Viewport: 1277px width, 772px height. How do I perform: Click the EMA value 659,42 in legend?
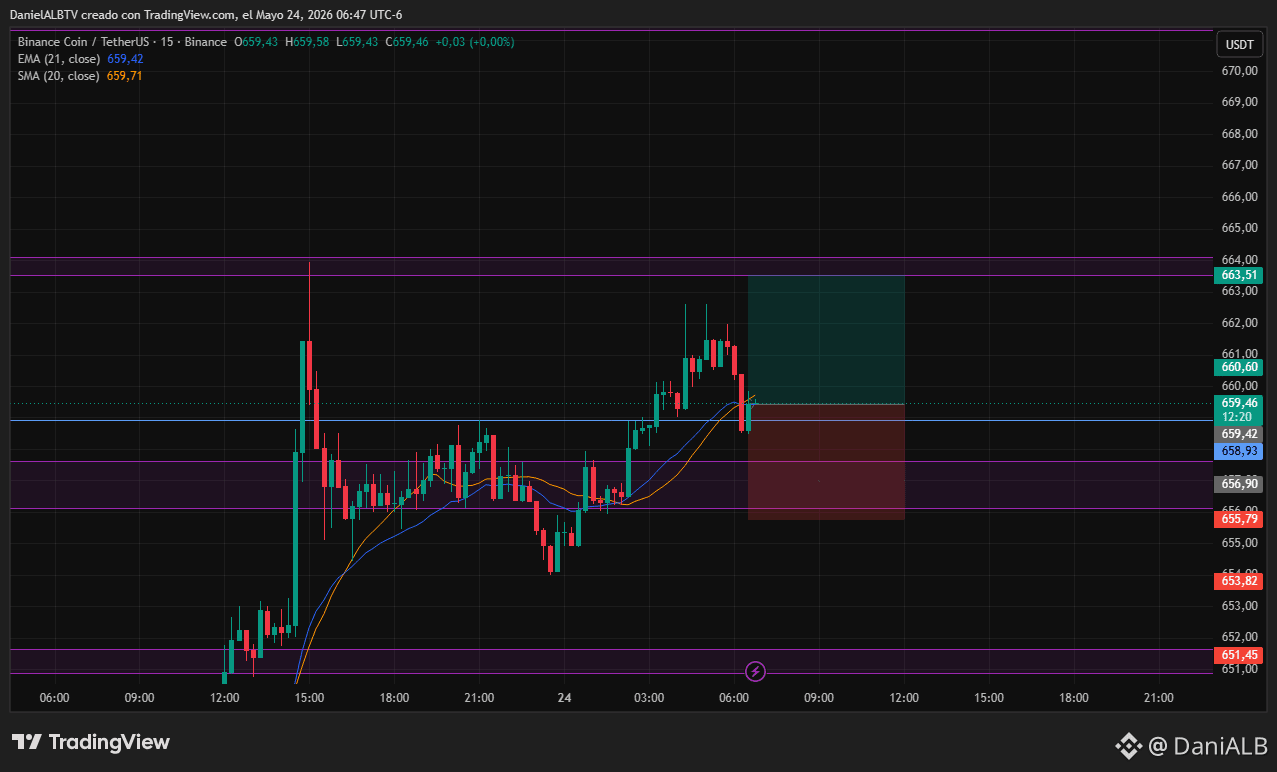click(x=125, y=59)
